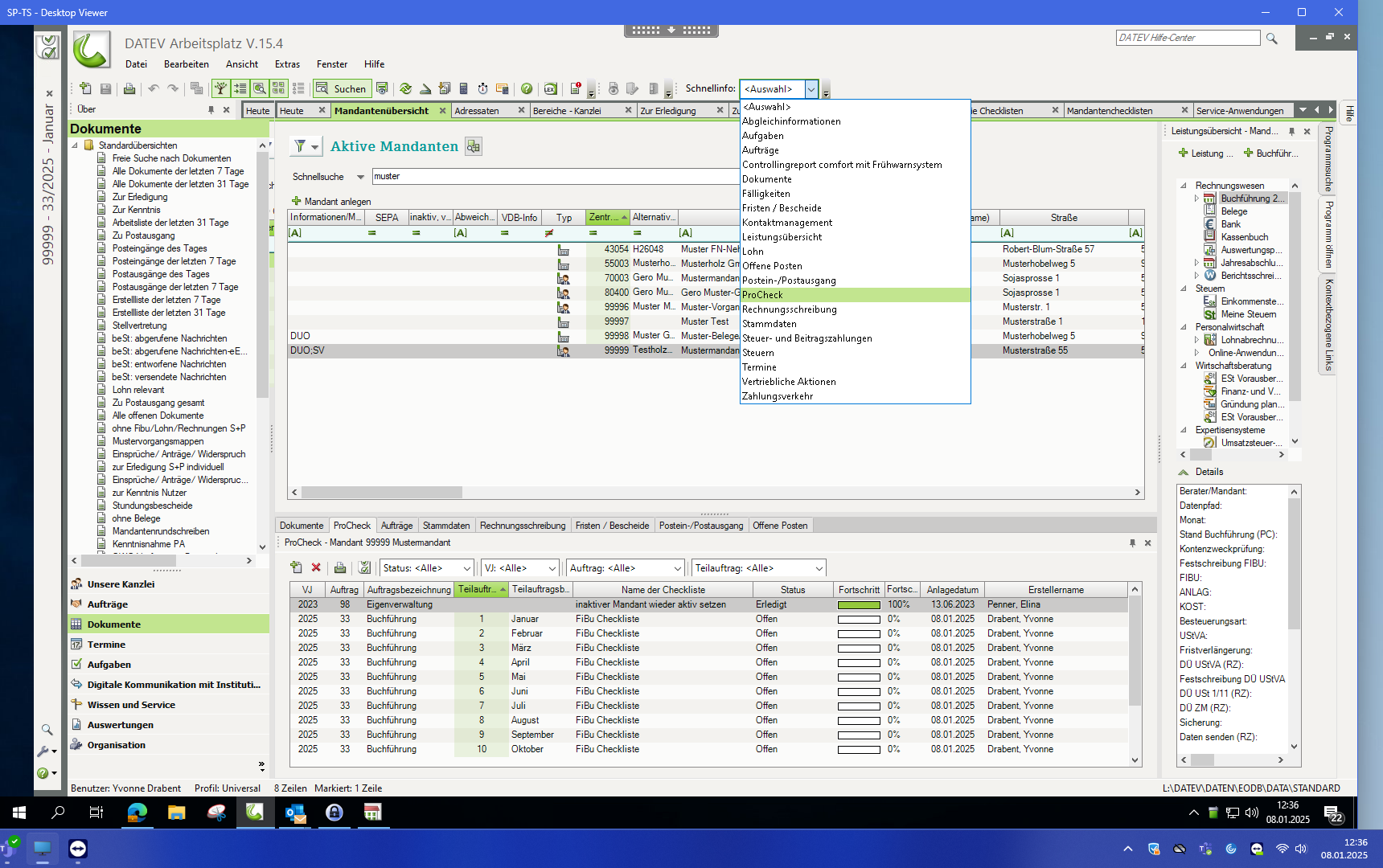Toggle the pin on the Leistungsübersicht panel
The height and width of the screenshot is (868, 1383).
[1291, 131]
